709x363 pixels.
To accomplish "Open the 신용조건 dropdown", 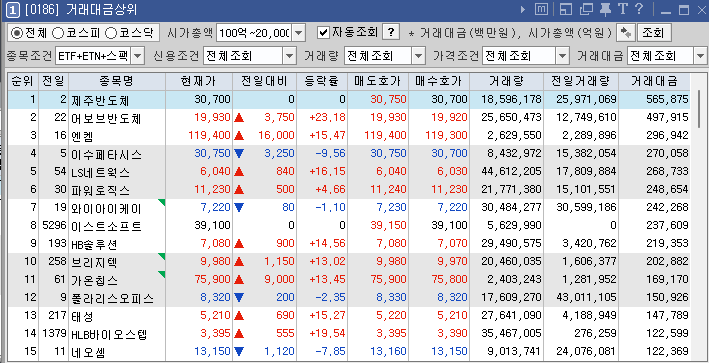I will pyautogui.click(x=289, y=56).
